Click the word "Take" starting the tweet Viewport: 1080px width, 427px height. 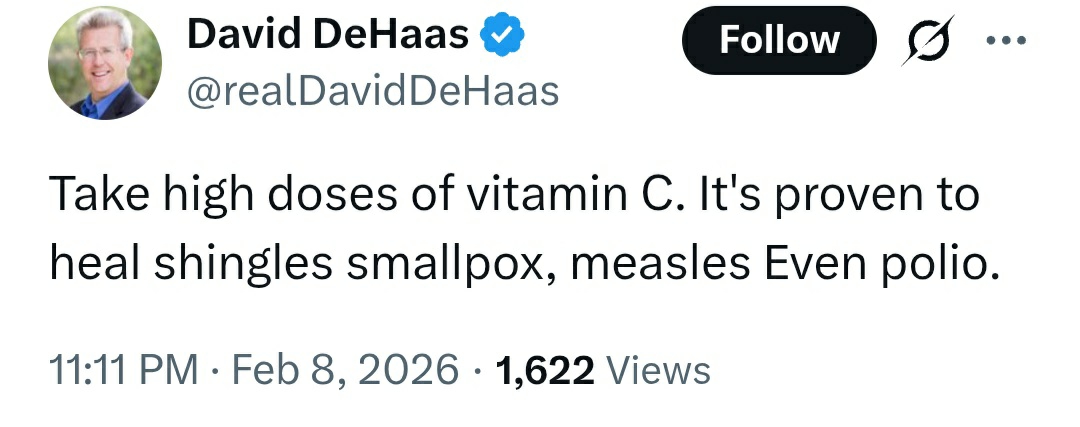[93, 194]
